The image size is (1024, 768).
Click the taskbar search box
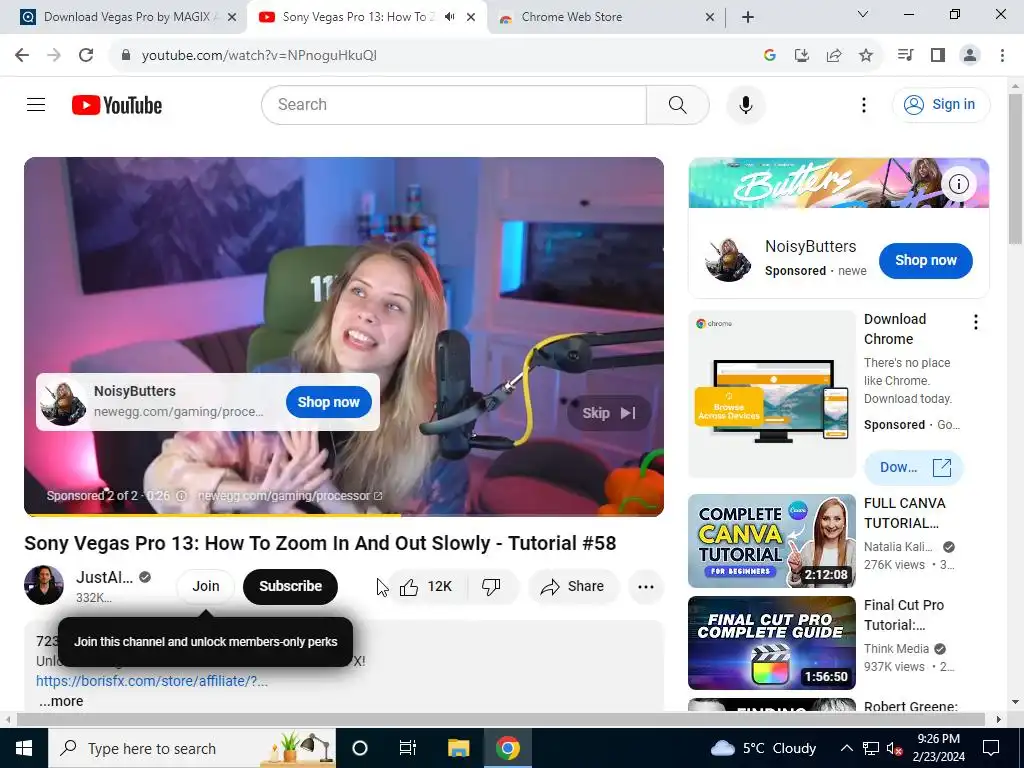[192, 748]
